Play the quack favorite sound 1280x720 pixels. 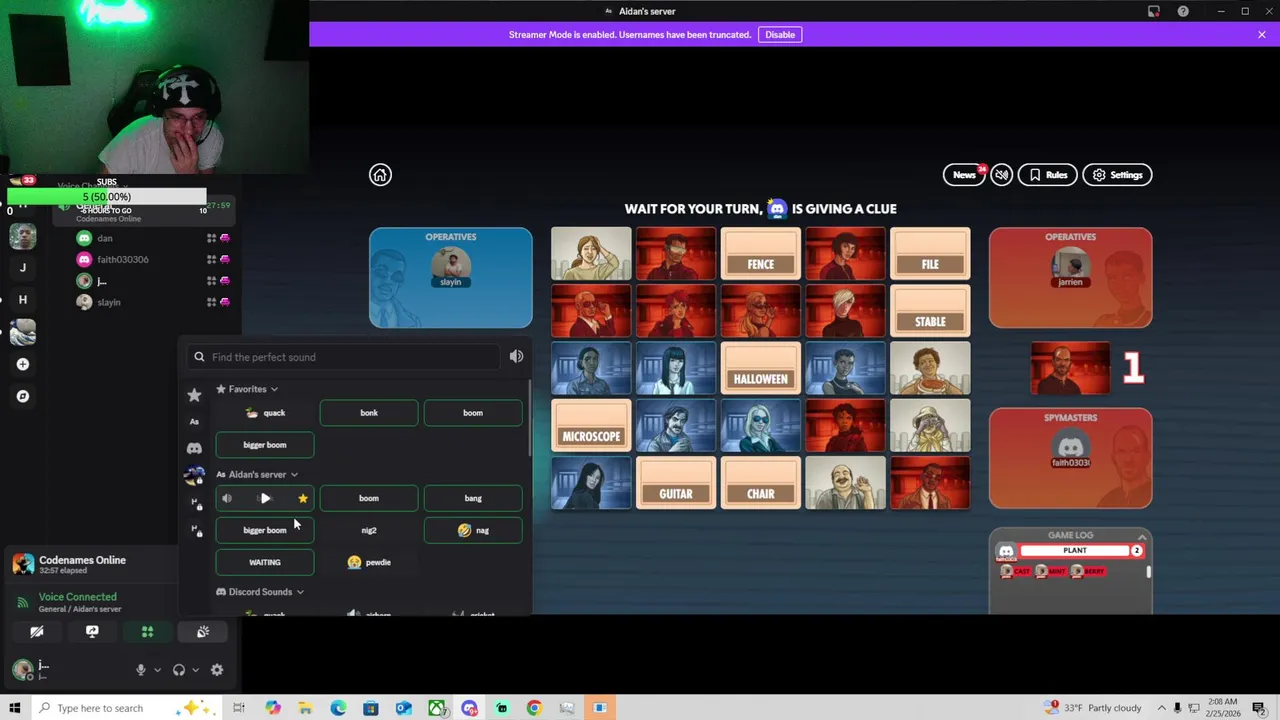pos(265,413)
